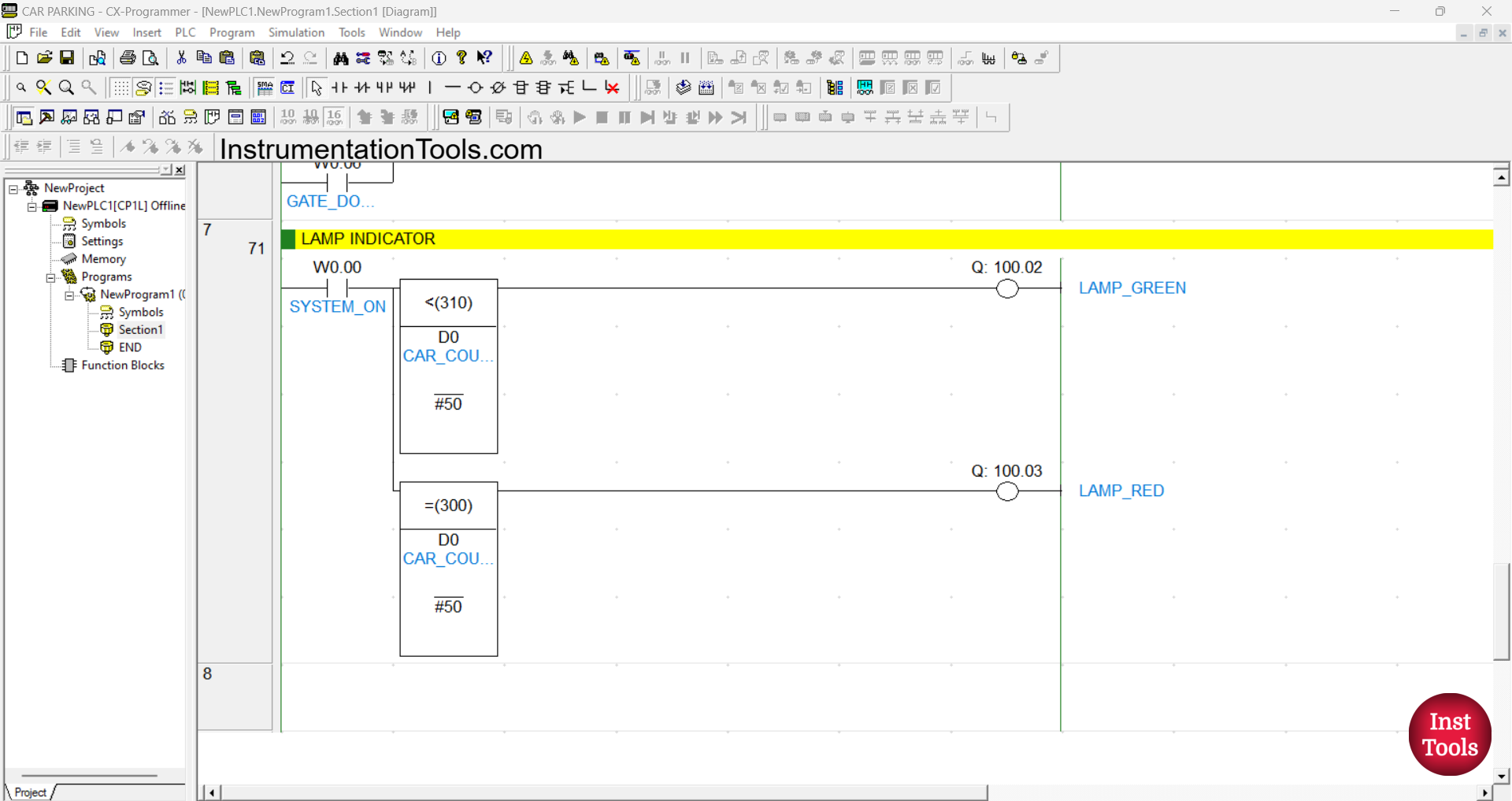Collapse the NewProgram1 tree node

coord(69,295)
